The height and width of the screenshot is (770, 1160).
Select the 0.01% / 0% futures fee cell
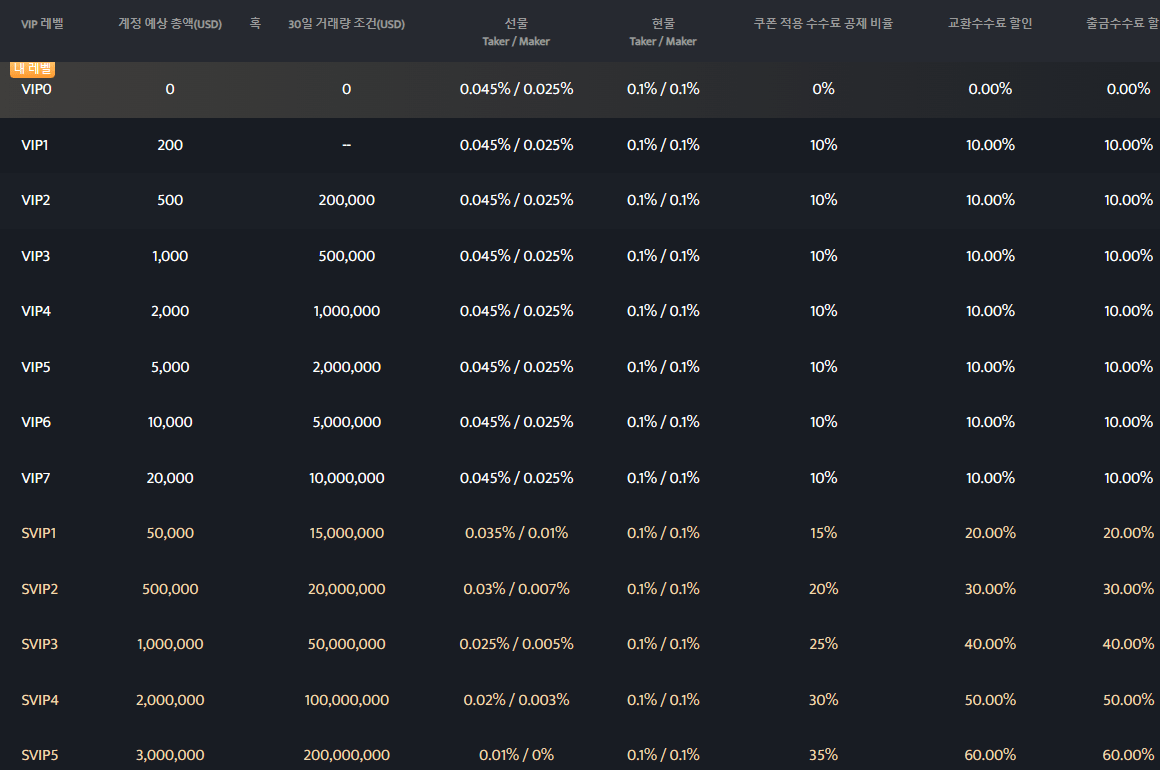tap(516, 755)
